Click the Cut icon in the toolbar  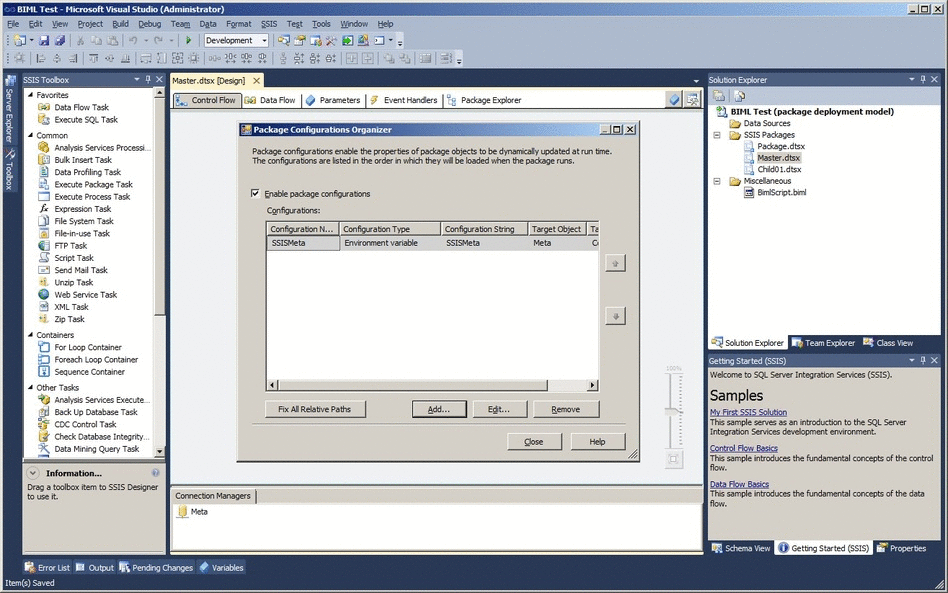[80, 41]
